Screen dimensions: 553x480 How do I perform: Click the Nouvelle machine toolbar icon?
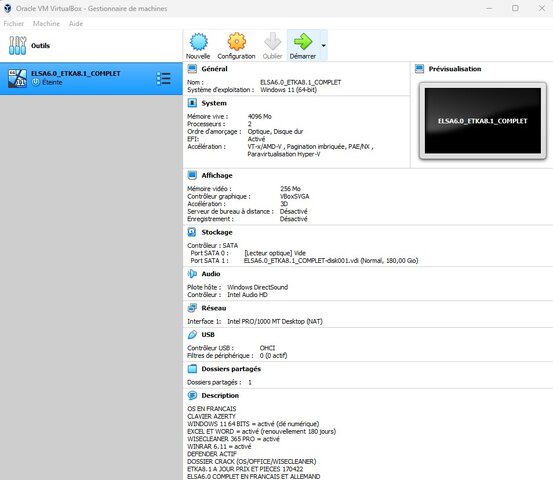tap(199, 42)
